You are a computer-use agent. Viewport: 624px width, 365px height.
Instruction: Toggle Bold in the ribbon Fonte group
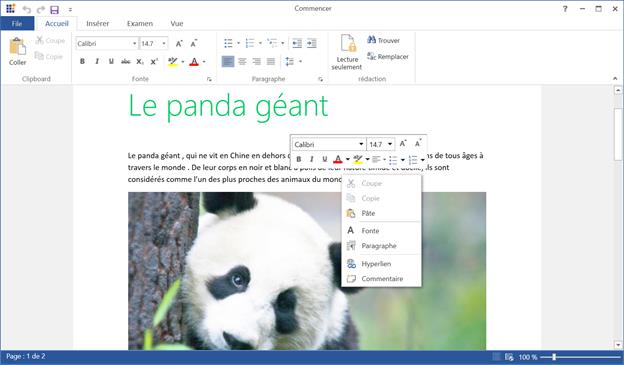click(x=82, y=61)
